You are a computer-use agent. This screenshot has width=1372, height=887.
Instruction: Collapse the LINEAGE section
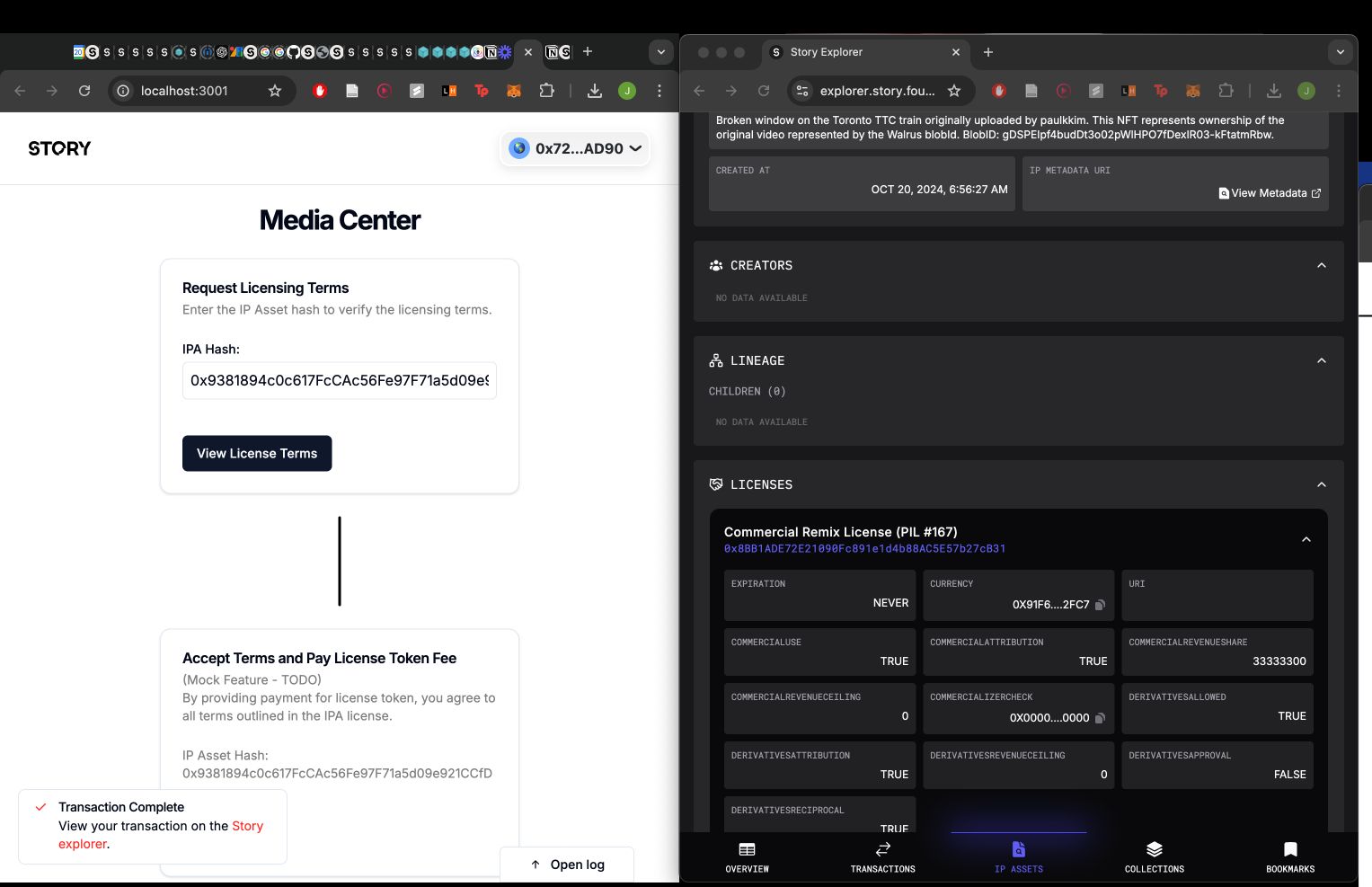click(x=1322, y=360)
